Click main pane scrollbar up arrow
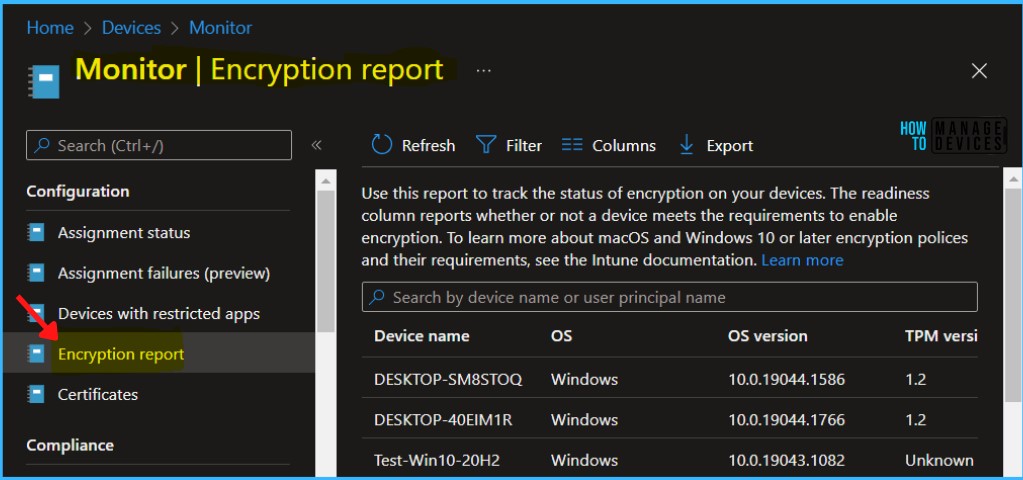The width and height of the screenshot is (1023, 480). click(1012, 177)
